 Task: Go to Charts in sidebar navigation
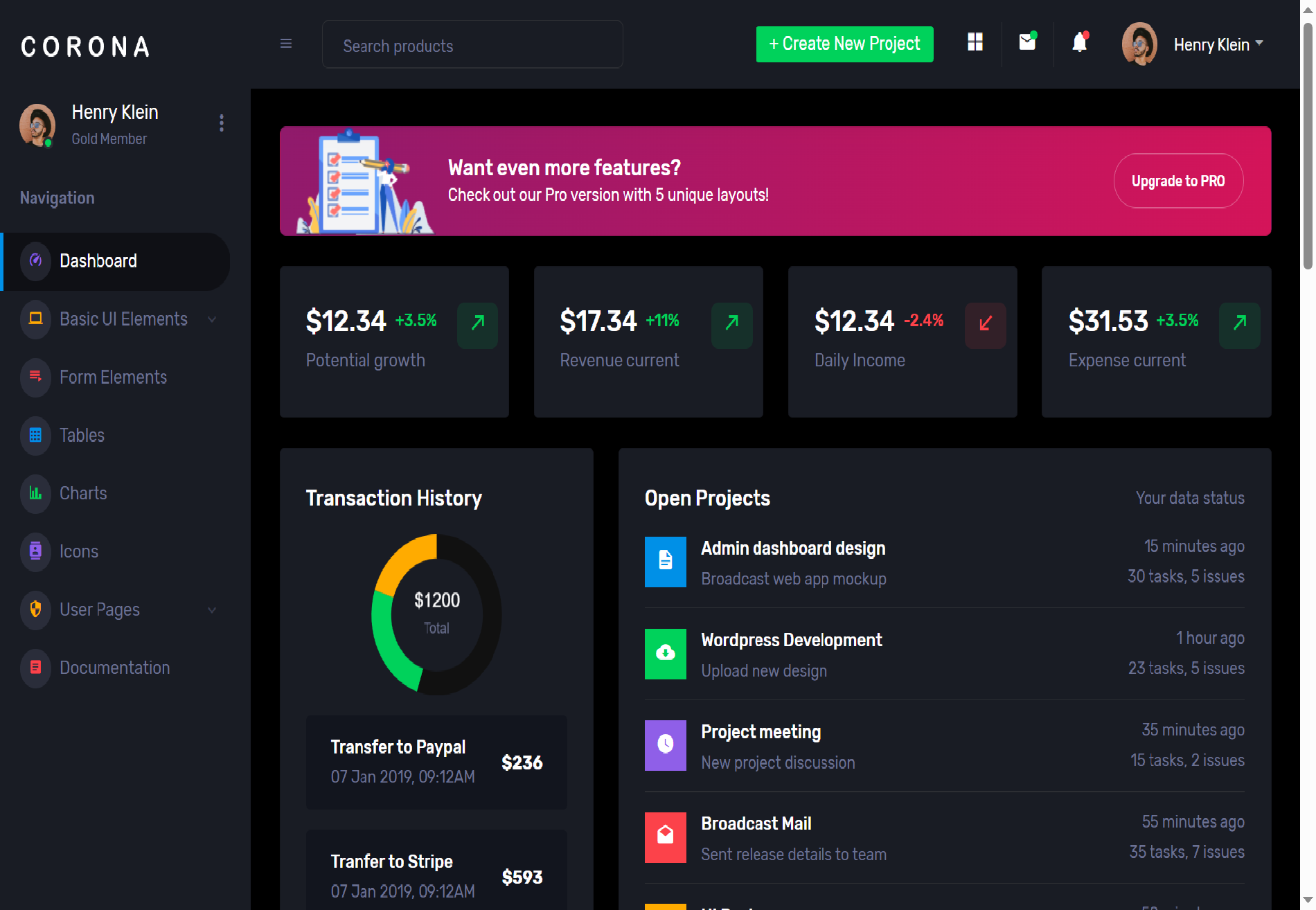pyautogui.click(x=83, y=494)
